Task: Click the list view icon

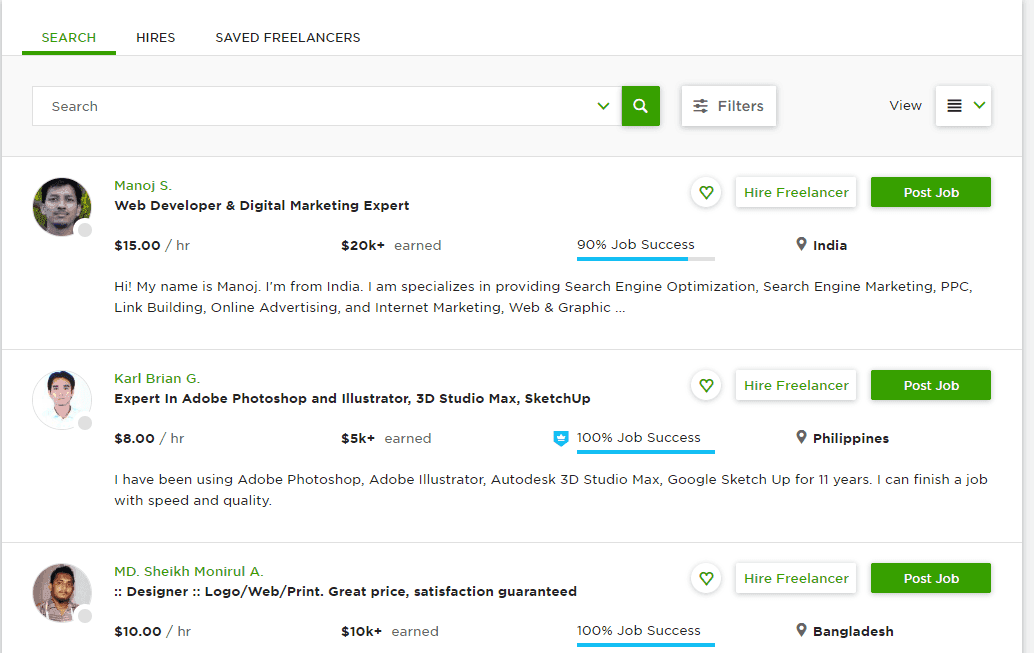Action: pyautogui.click(x=954, y=106)
